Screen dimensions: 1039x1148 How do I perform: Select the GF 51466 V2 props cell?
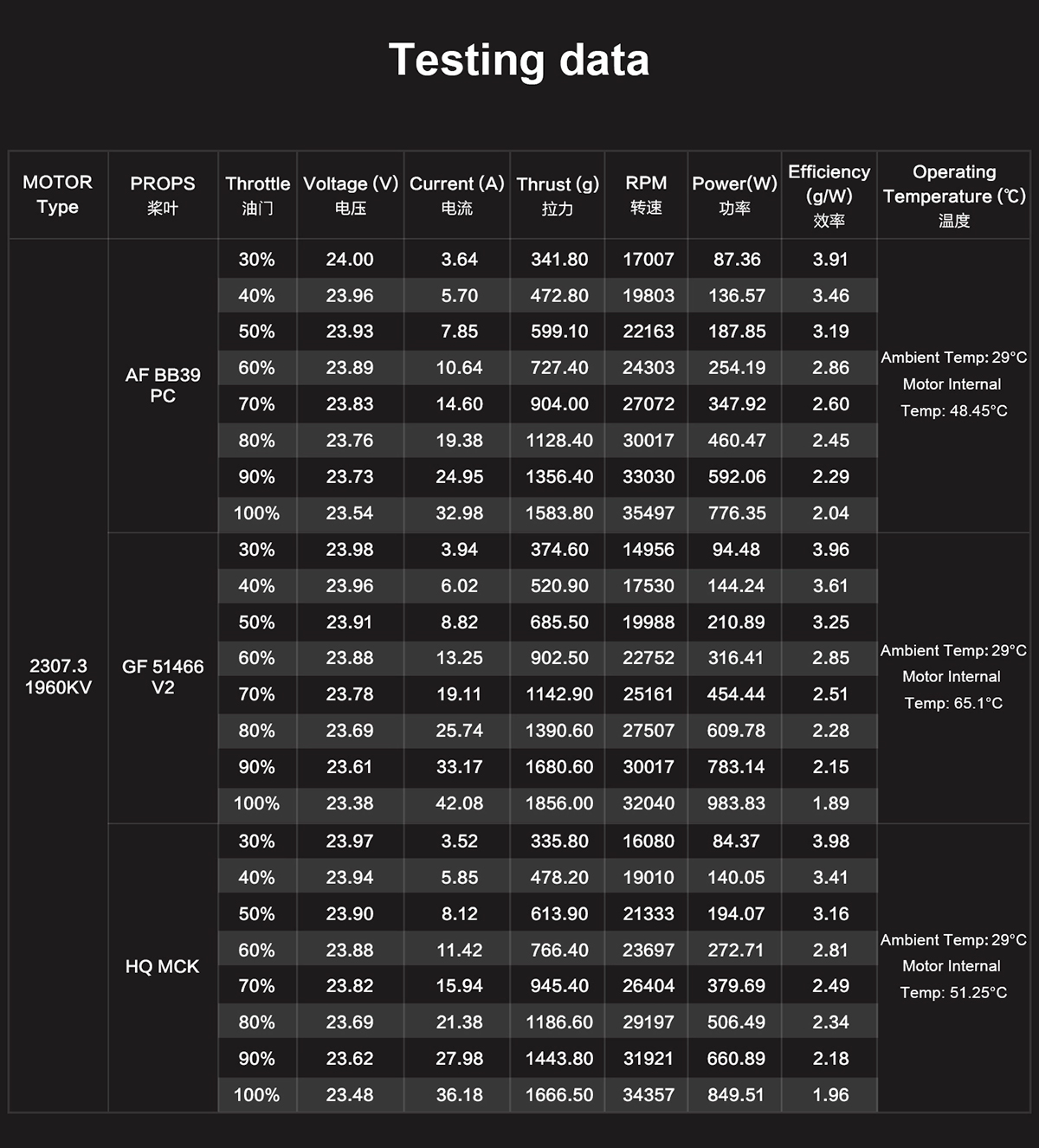(163, 676)
